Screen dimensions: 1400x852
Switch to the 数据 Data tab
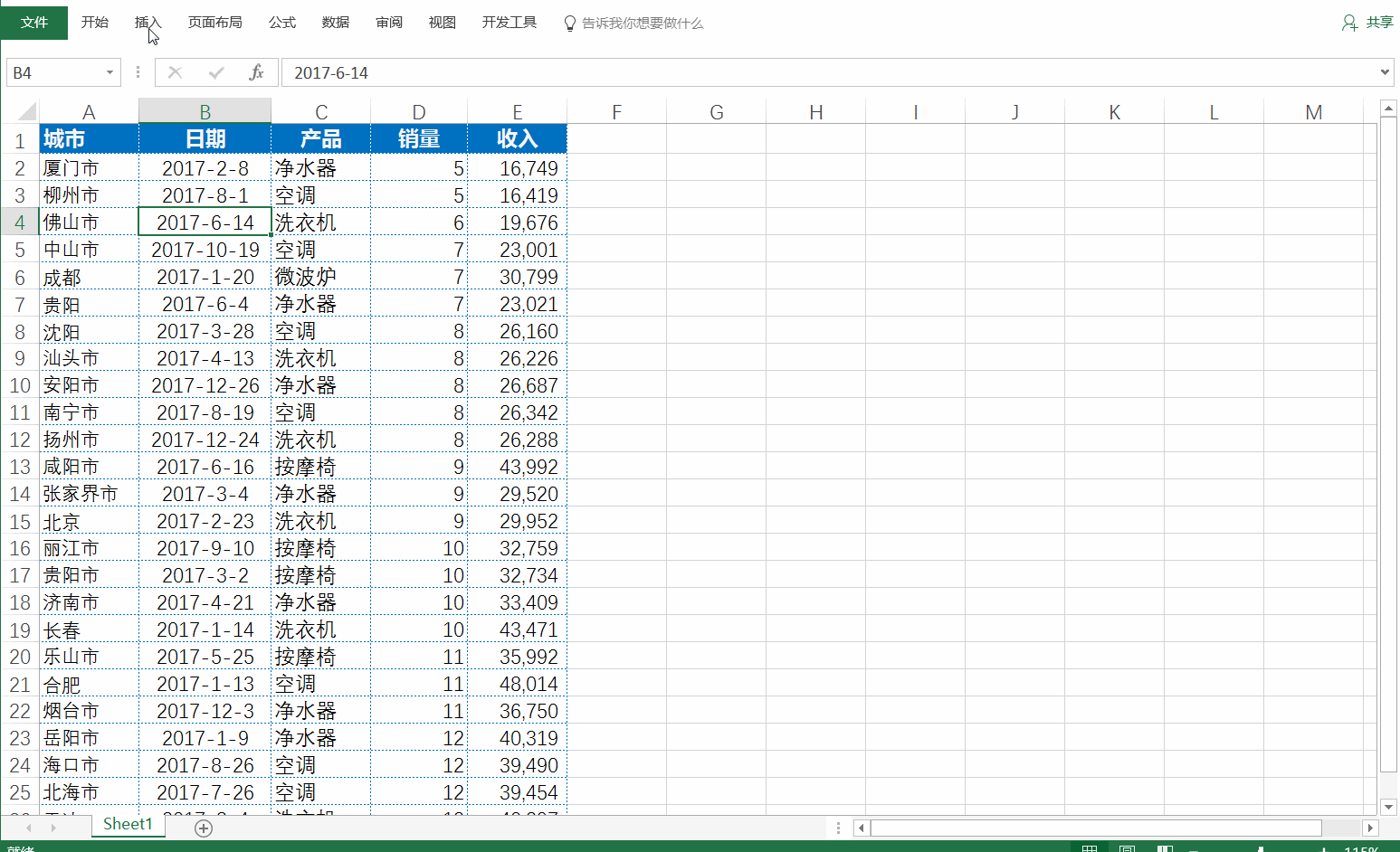click(336, 23)
